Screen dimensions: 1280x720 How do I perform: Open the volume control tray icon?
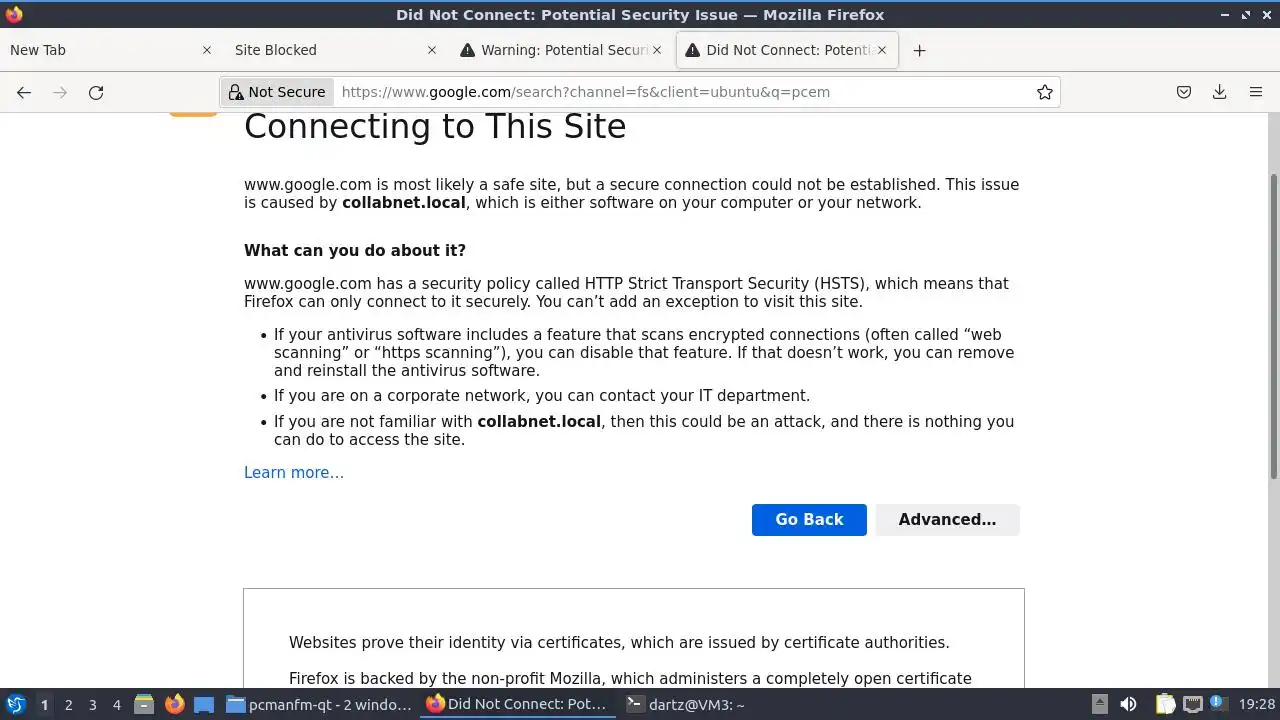pyautogui.click(x=1128, y=704)
